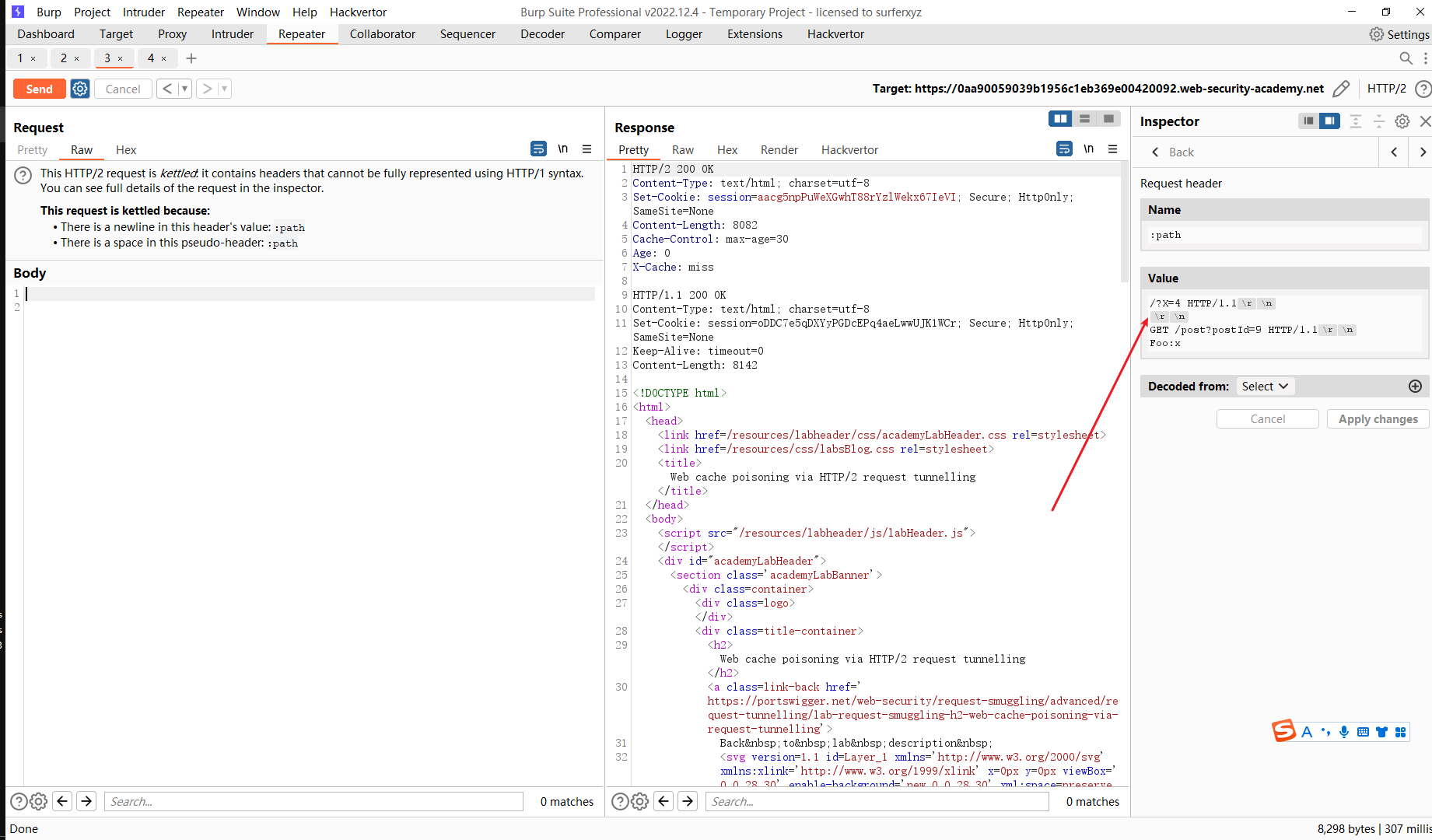Open request search help icon

18,801
